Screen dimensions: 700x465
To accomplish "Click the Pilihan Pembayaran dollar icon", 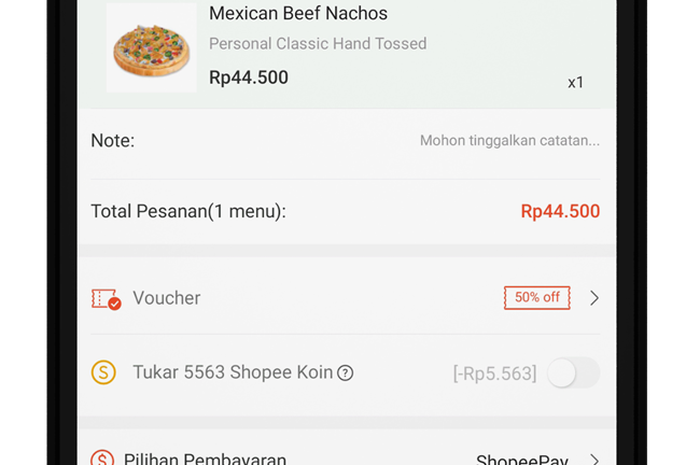I will 102,457.
